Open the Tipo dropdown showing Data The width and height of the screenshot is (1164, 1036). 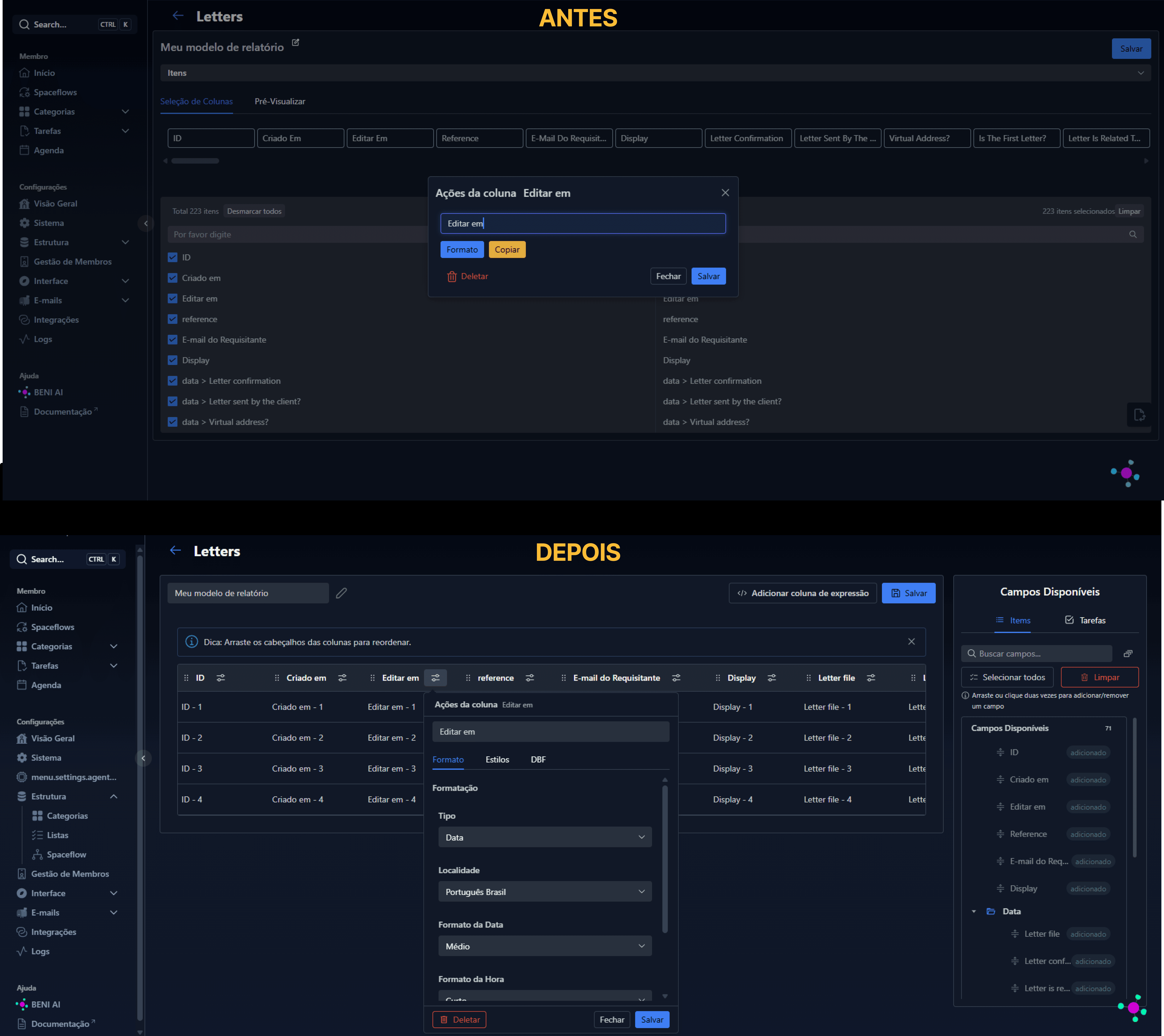click(544, 837)
